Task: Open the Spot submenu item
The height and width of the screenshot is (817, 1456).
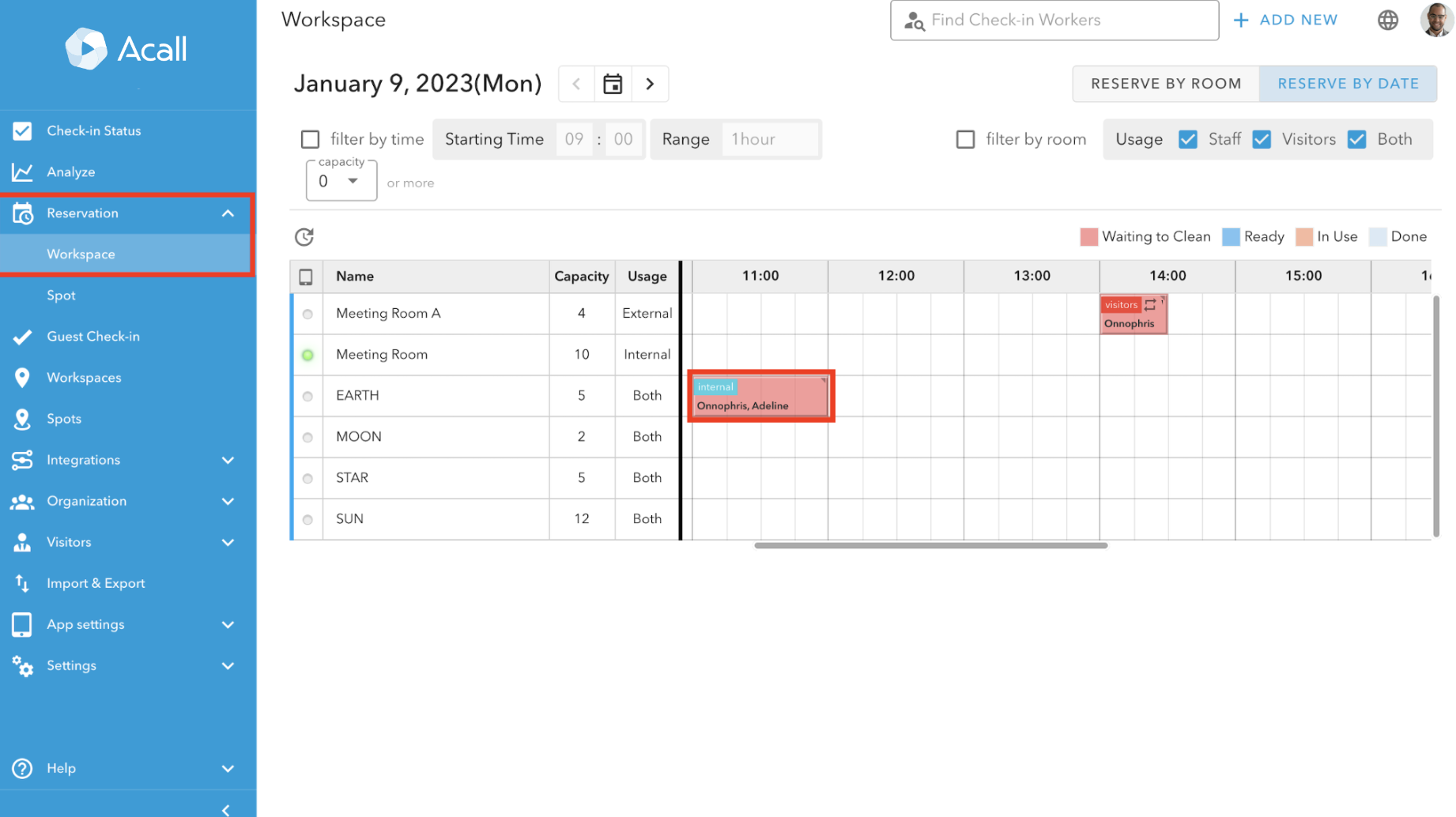Action: [x=128, y=296]
